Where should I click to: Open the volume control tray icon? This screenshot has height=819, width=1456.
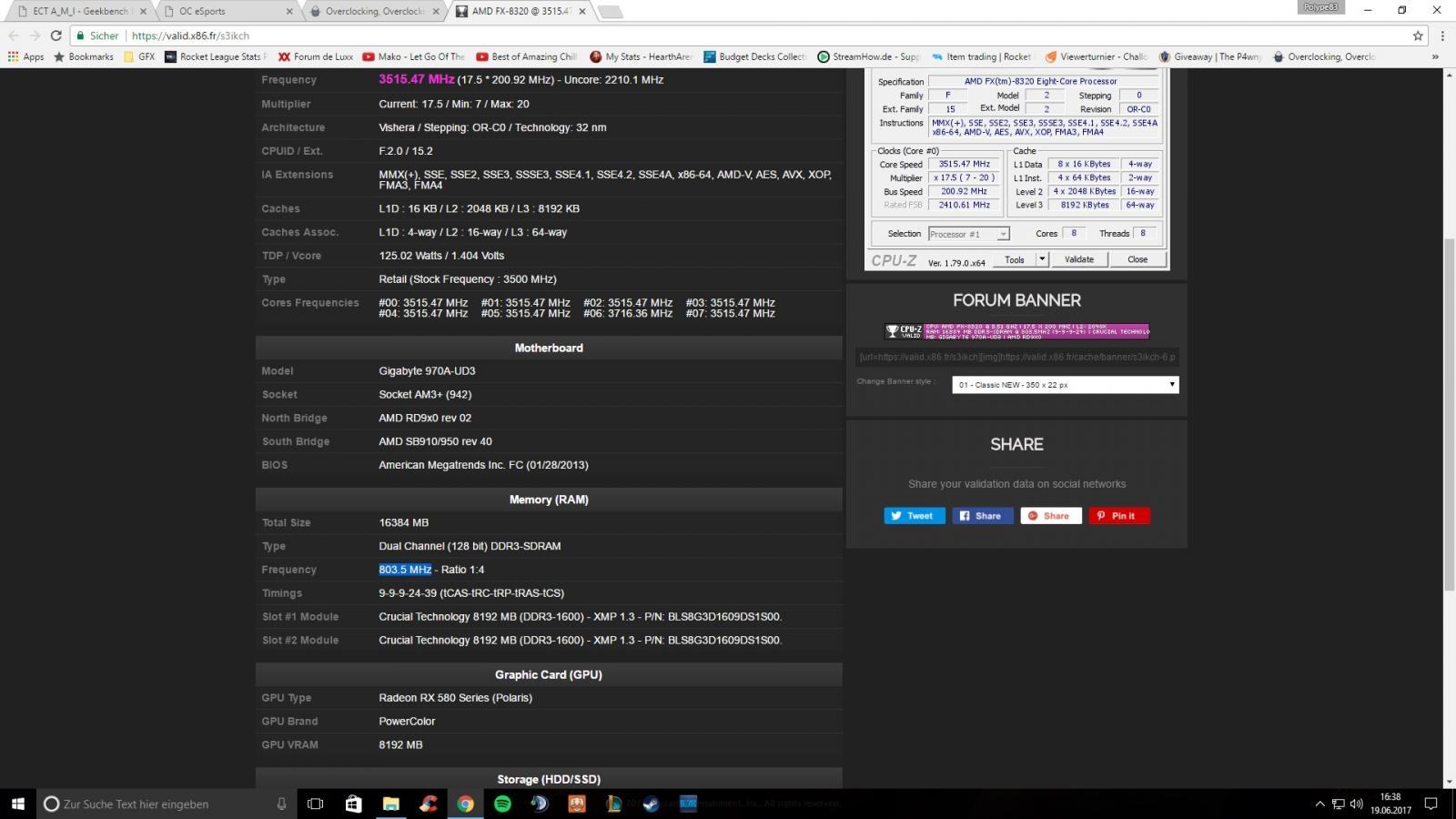tap(1357, 804)
